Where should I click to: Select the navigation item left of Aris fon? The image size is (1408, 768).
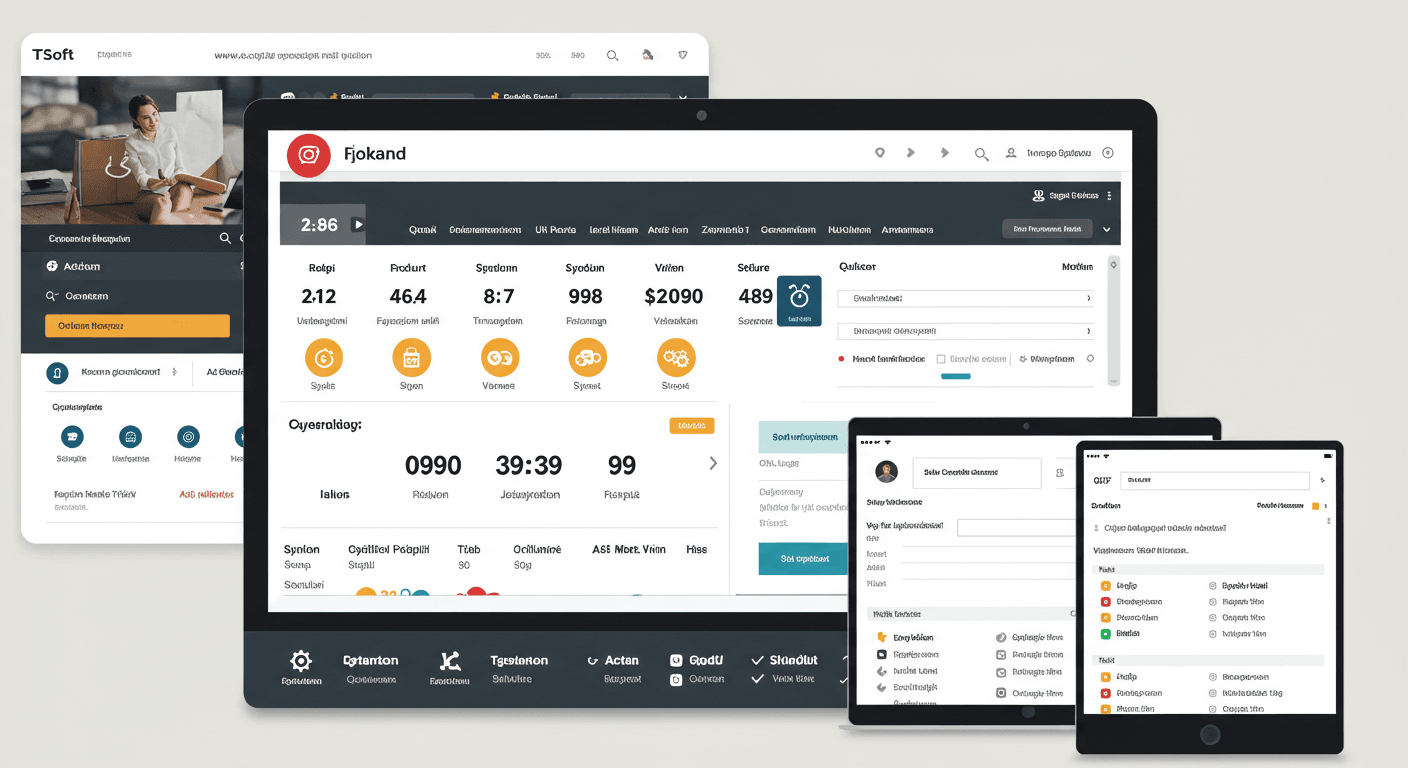(x=613, y=230)
